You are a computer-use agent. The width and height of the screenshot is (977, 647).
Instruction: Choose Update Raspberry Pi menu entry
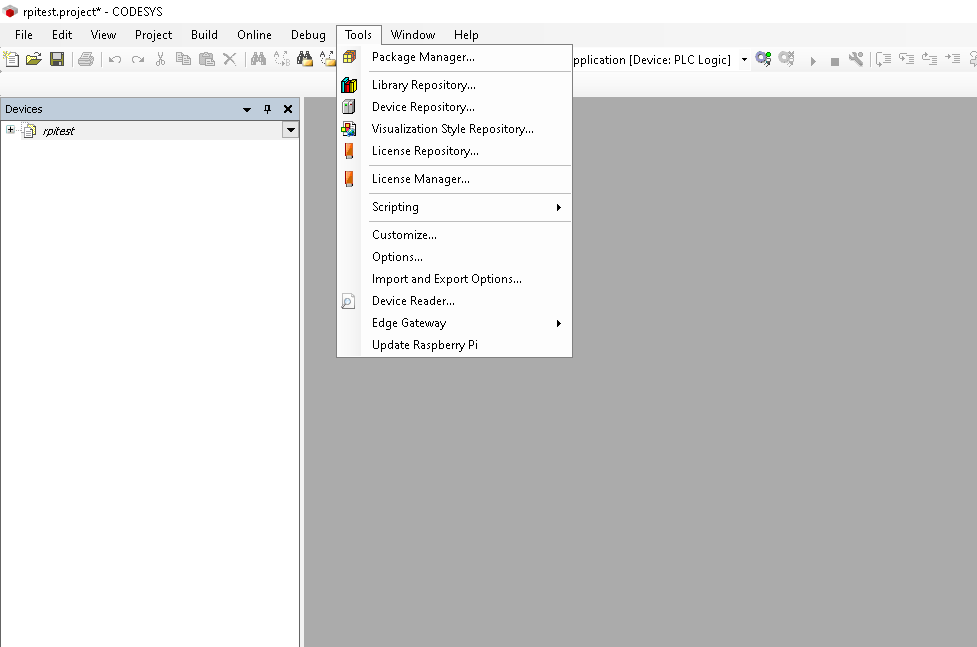click(x=454, y=345)
